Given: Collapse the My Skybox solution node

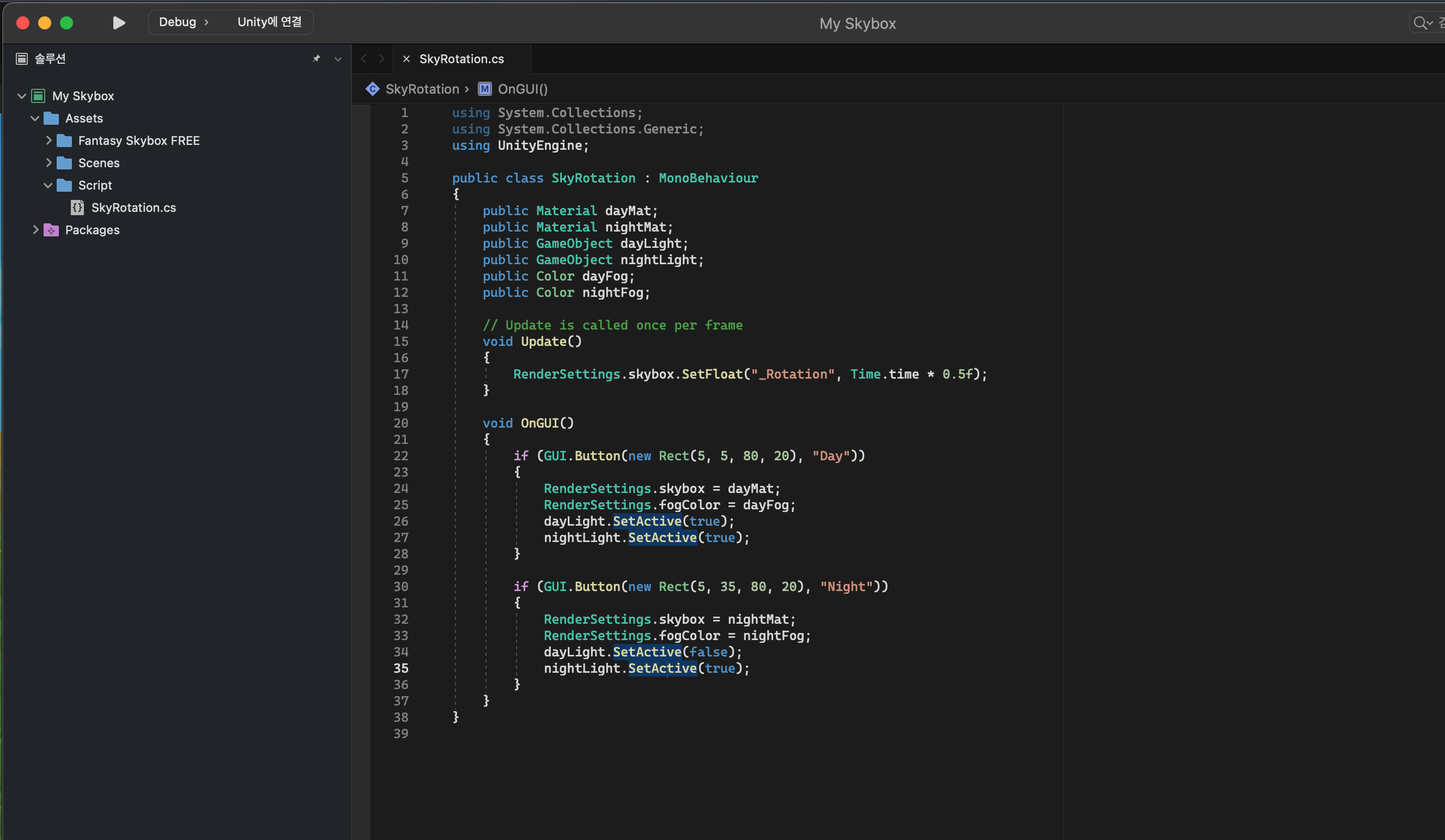Looking at the screenshot, I should point(21,96).
